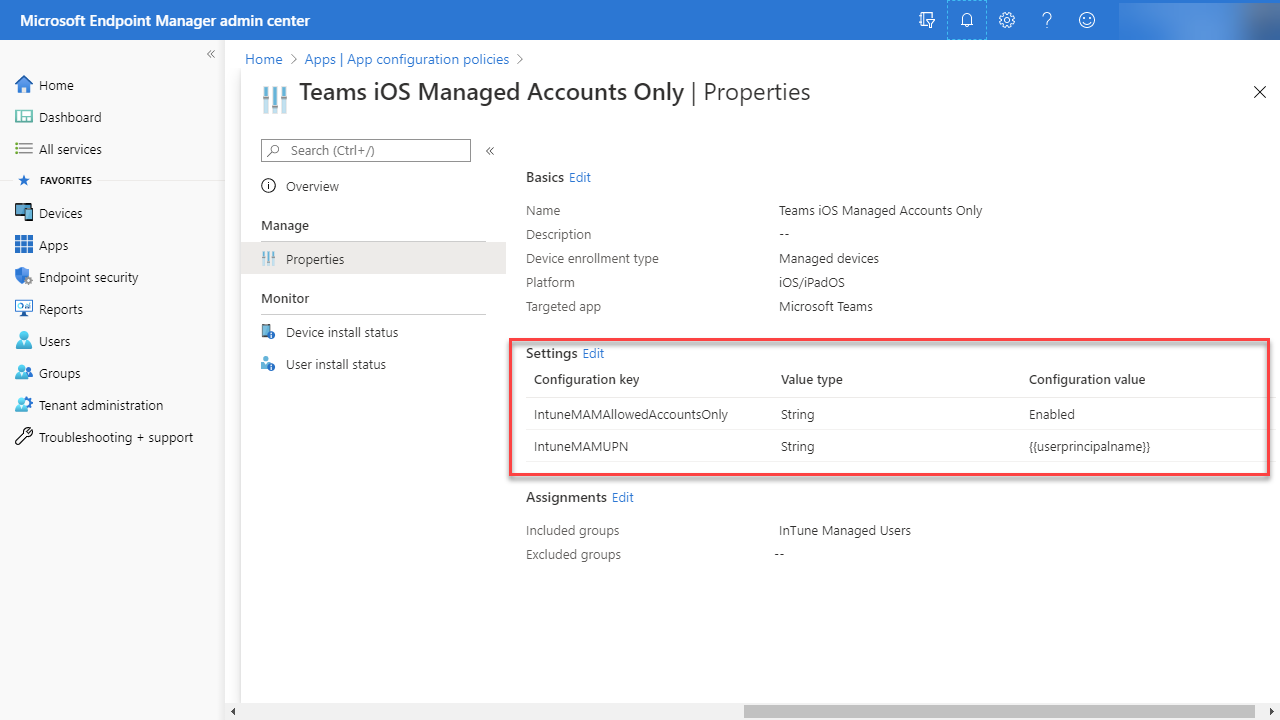
Task: Select the InTune Managed Users group text
Action: click(845, 530)
